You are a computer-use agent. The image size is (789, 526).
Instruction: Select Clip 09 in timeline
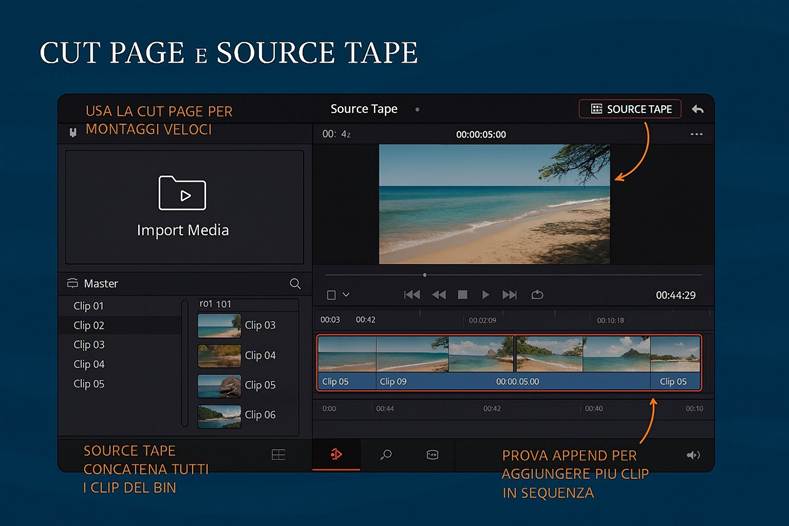[x=393, y=382]
